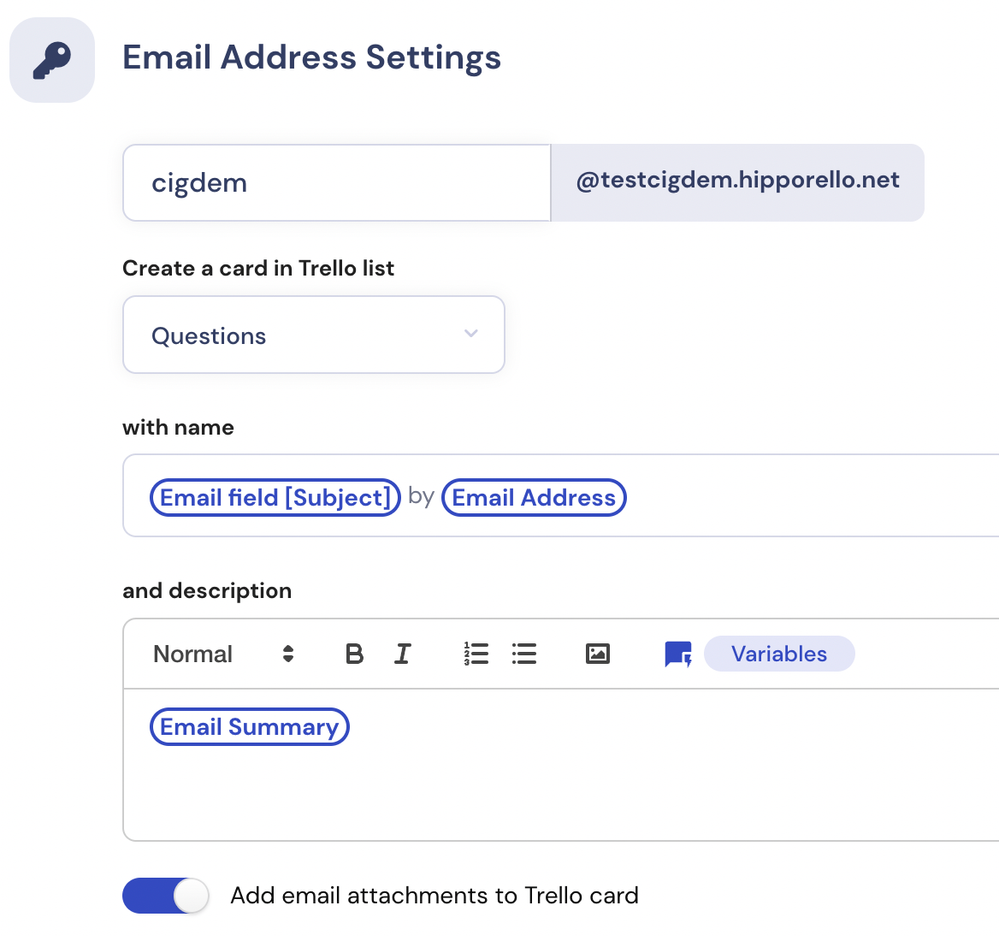The width and height of the screenshot is (999, 936).
Task: Toggle Add email attachments to Trello card
Action: 166,895
